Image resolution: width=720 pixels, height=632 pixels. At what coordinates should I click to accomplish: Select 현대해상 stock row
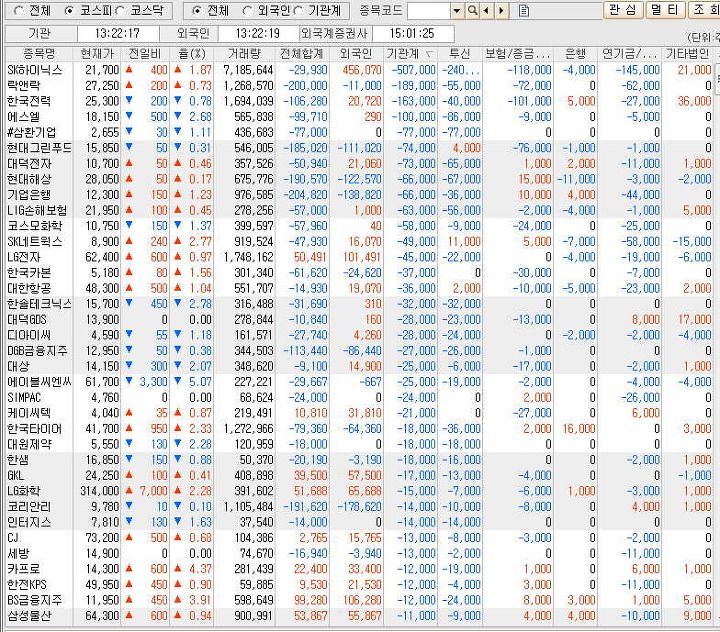pos(359,180)
